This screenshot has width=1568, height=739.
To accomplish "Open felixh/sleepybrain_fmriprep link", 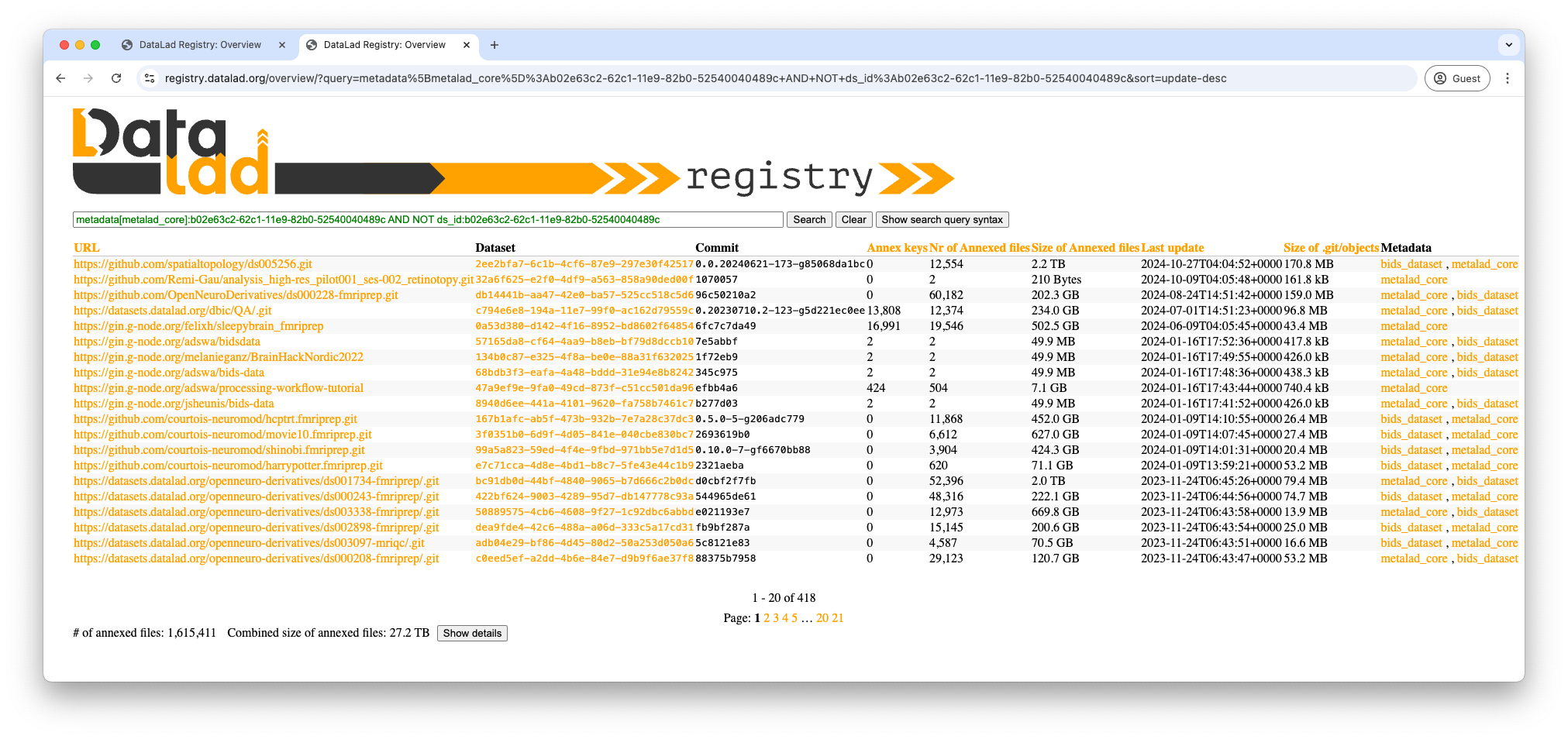I will pyautogui.click(x=198, y=326).
